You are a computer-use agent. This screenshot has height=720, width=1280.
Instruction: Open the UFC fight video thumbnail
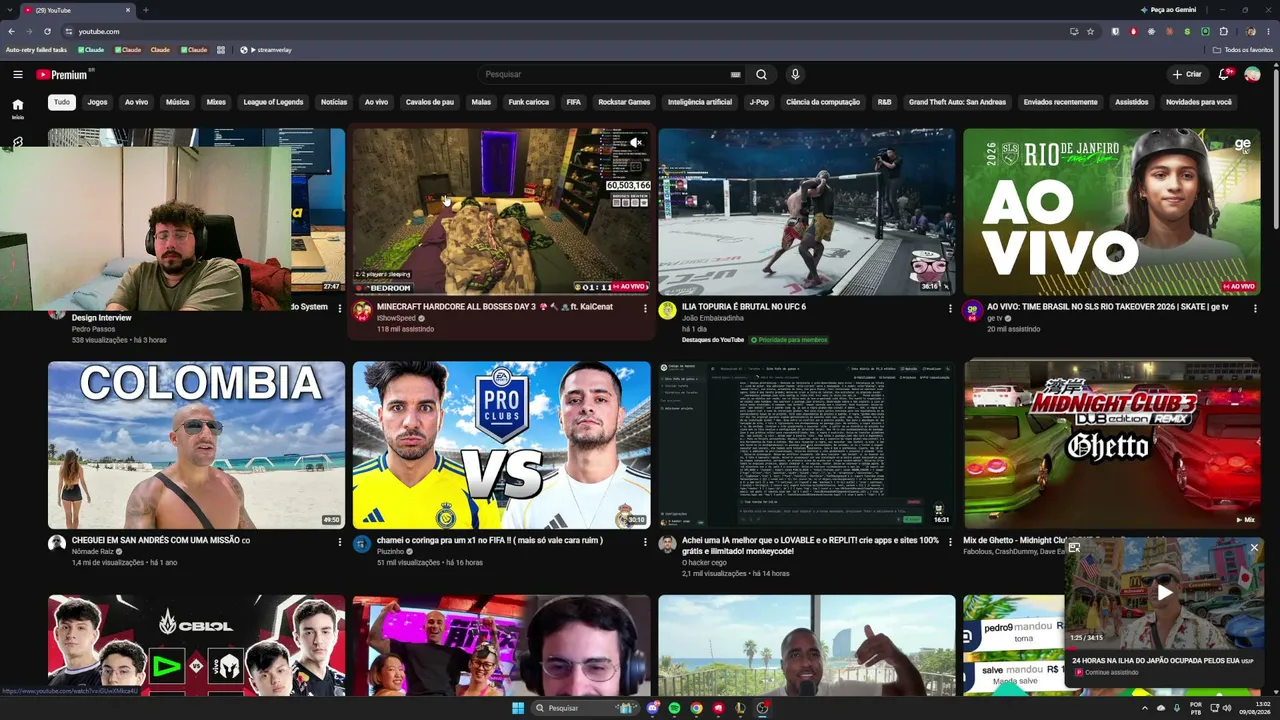[x=807, y=212]
